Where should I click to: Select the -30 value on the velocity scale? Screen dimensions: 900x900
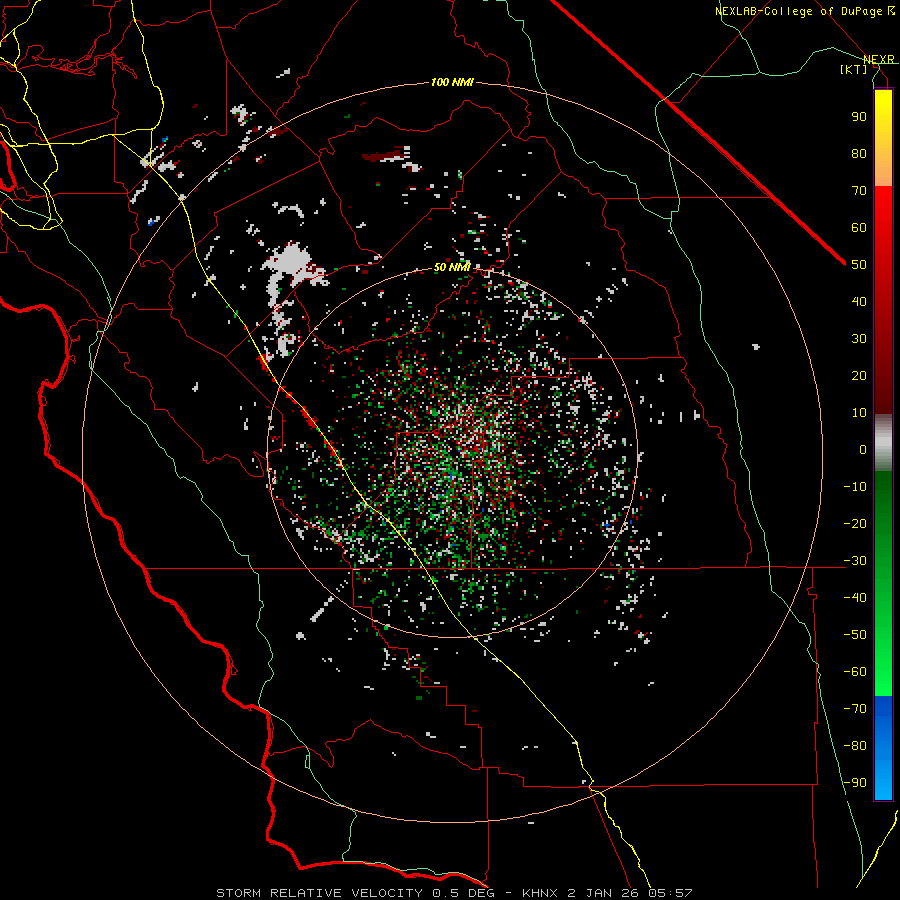point(855,561)
